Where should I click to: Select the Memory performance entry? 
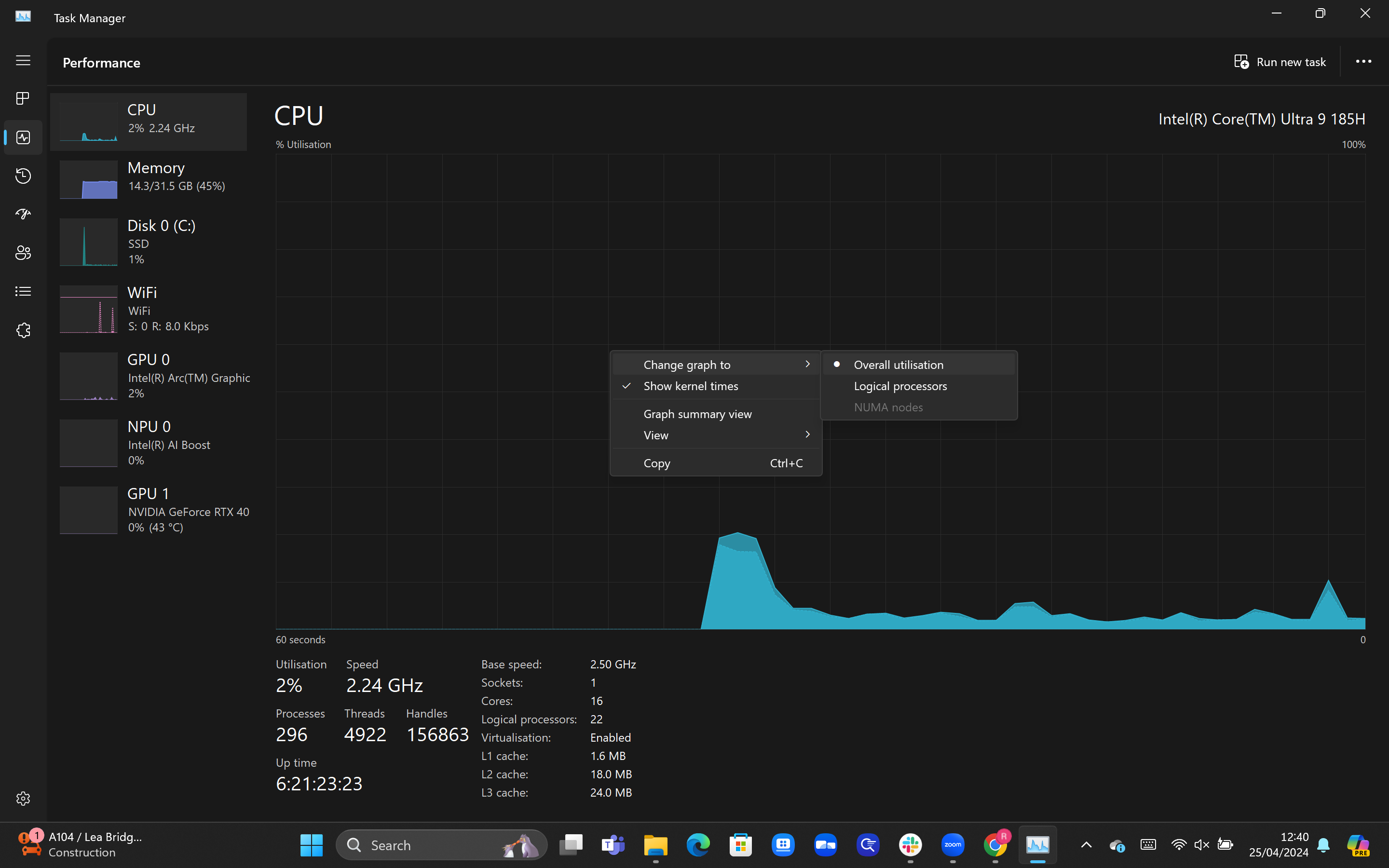coord(149,179)
